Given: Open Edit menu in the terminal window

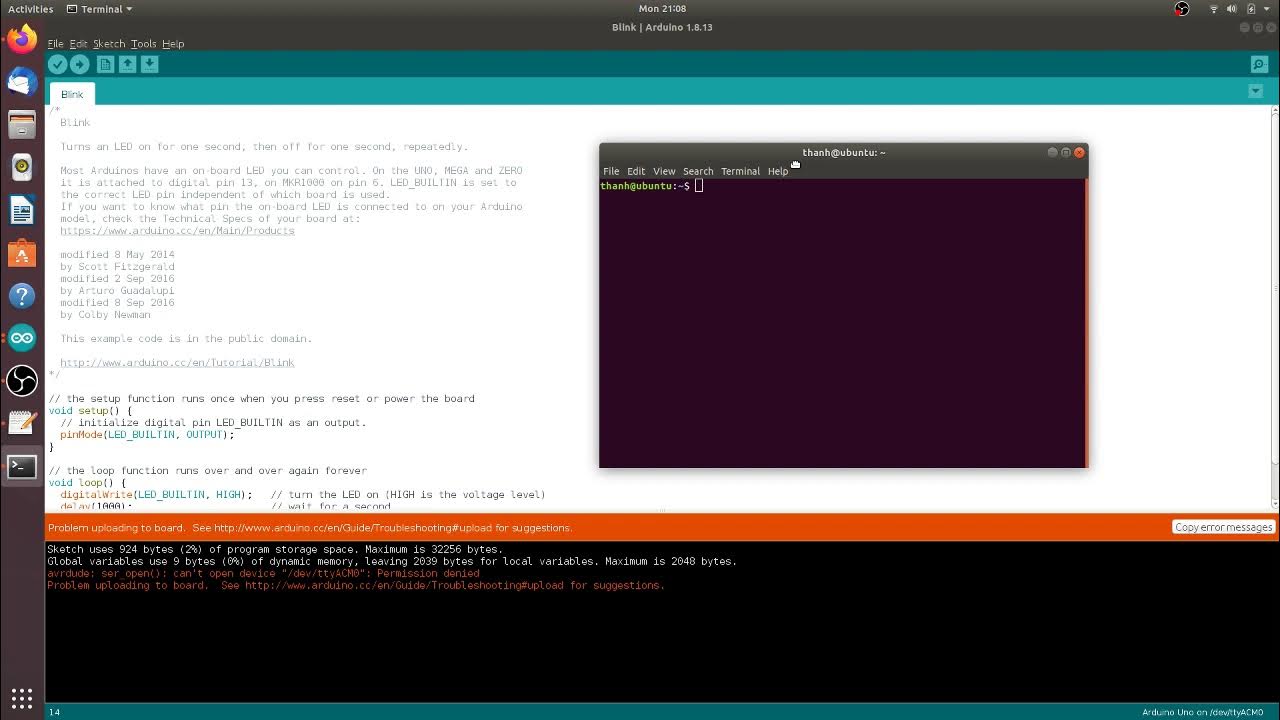Looking at the screenshot, I should pos(636,171).
